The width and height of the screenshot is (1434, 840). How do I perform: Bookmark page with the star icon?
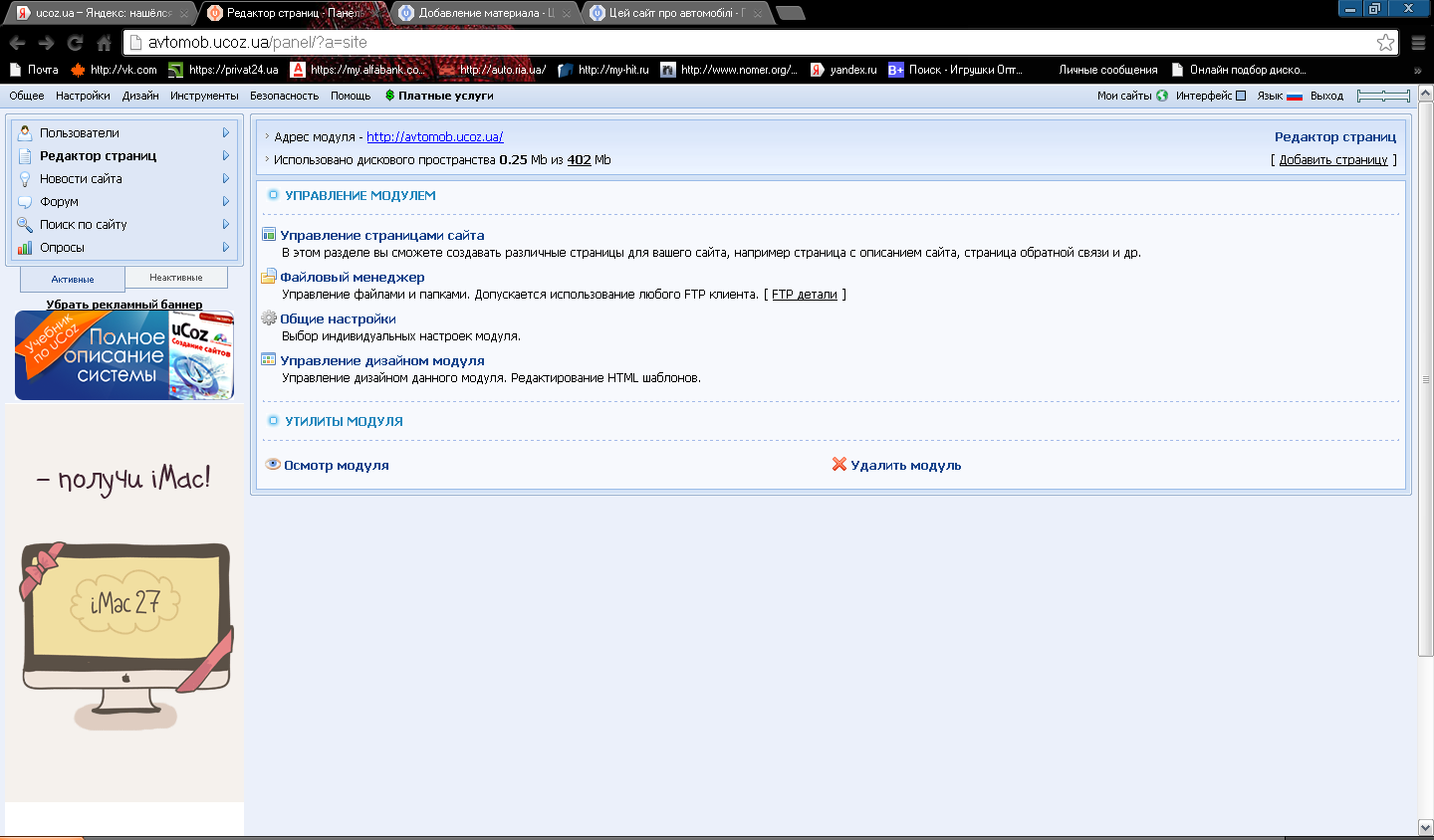pos(1385,42)
